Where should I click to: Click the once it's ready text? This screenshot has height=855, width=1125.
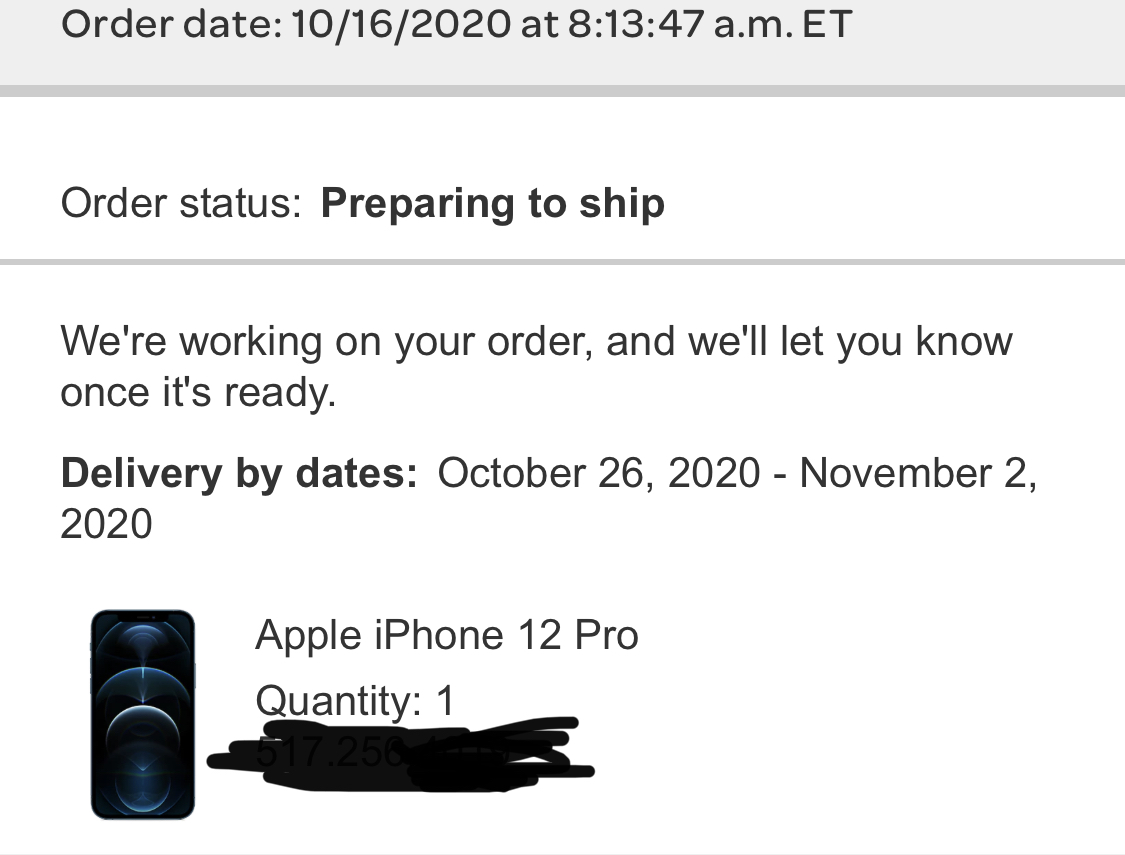pyautogui.click(x=198, y=392)
